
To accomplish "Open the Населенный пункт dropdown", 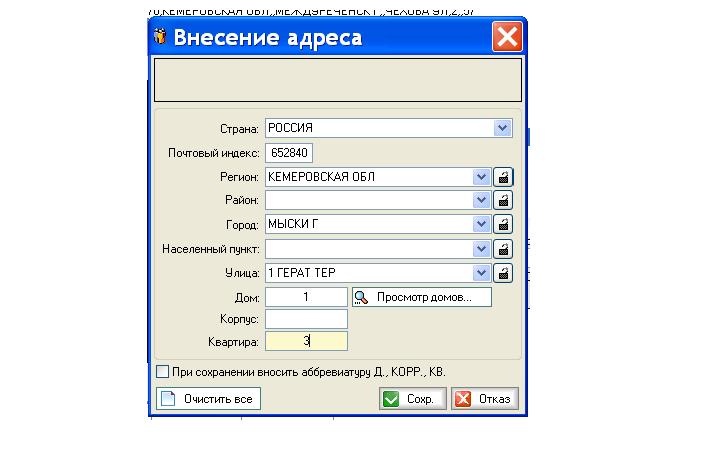I will click(x=482, y=249).
